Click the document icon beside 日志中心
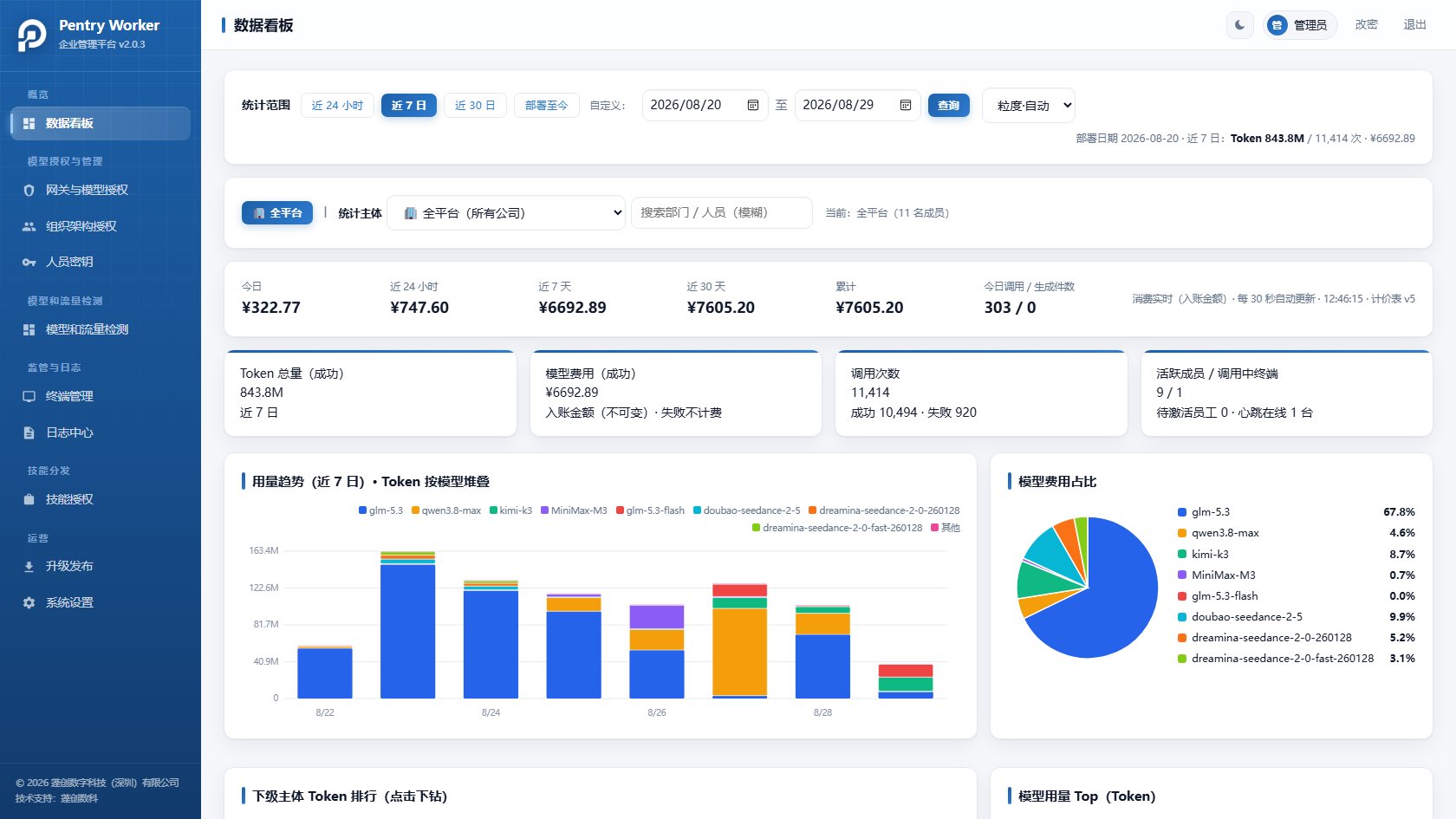Viewport: 1456px width, 819px height. [29, 432]
